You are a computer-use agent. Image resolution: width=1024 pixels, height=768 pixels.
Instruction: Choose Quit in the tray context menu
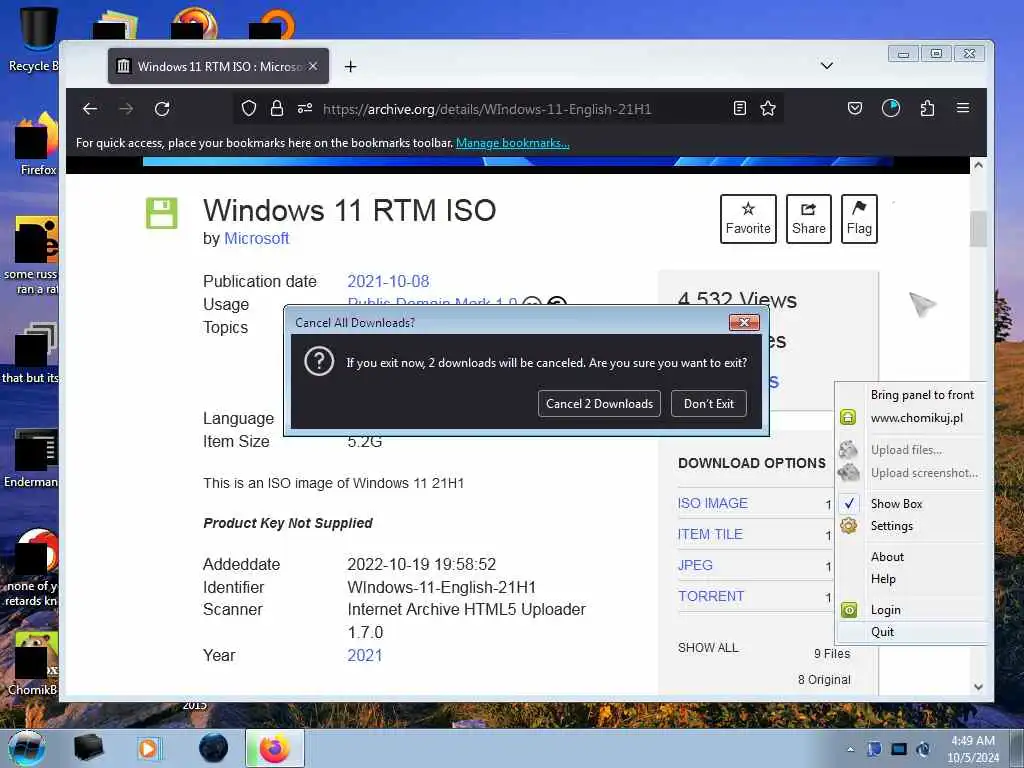pyautogui.click(x=912, y=632)
